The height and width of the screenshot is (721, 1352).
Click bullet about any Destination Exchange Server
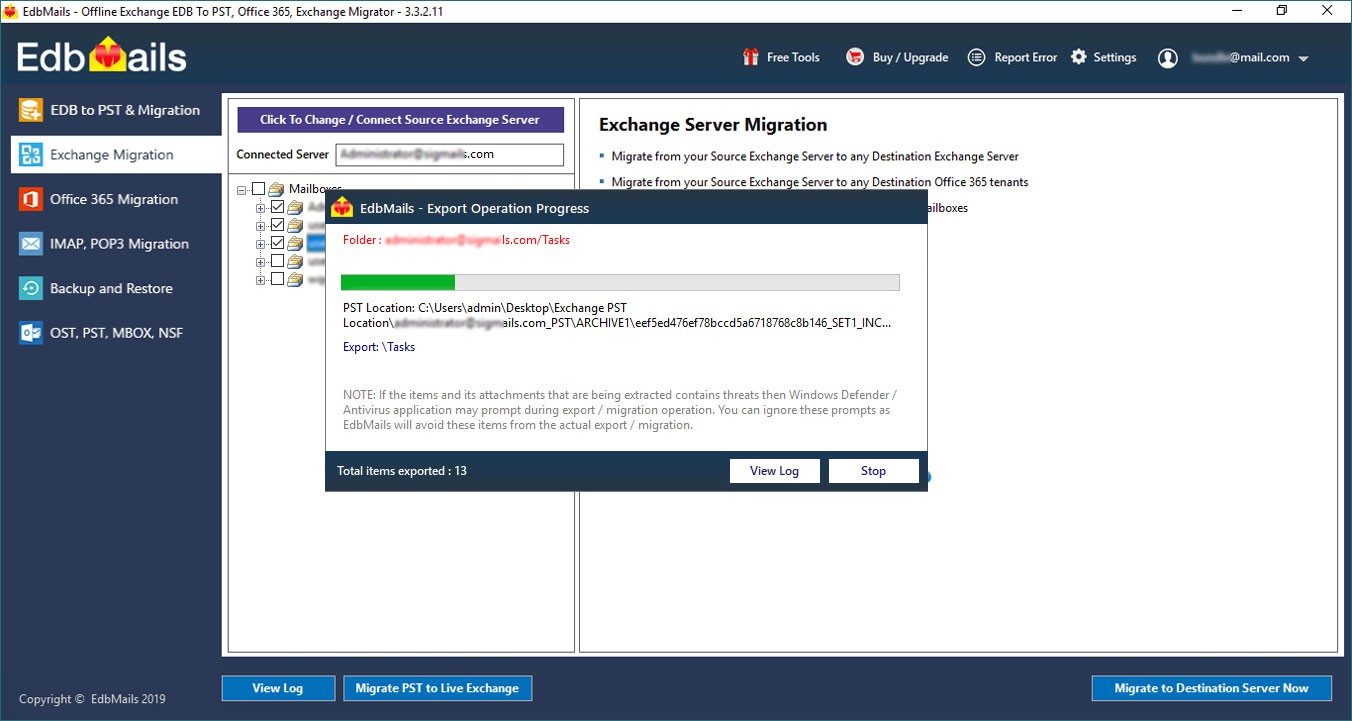tap(815, 156)
